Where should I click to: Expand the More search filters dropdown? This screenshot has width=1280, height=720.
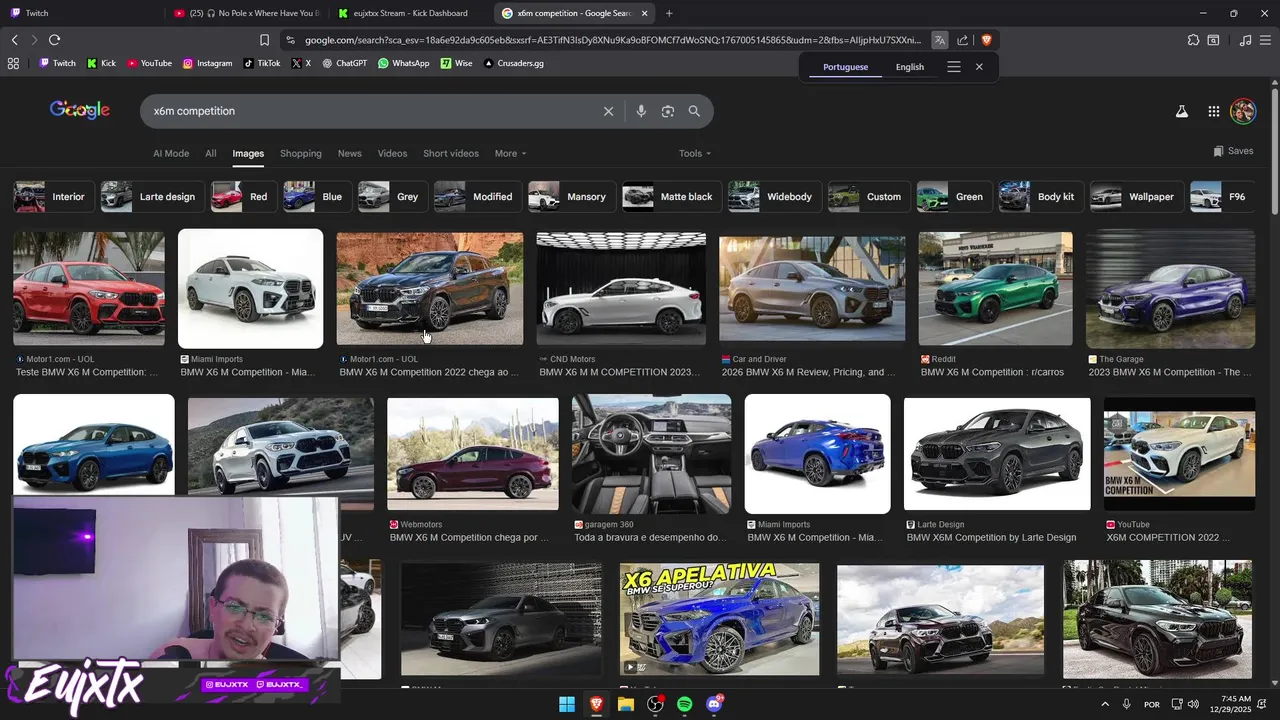coord(510,153)
